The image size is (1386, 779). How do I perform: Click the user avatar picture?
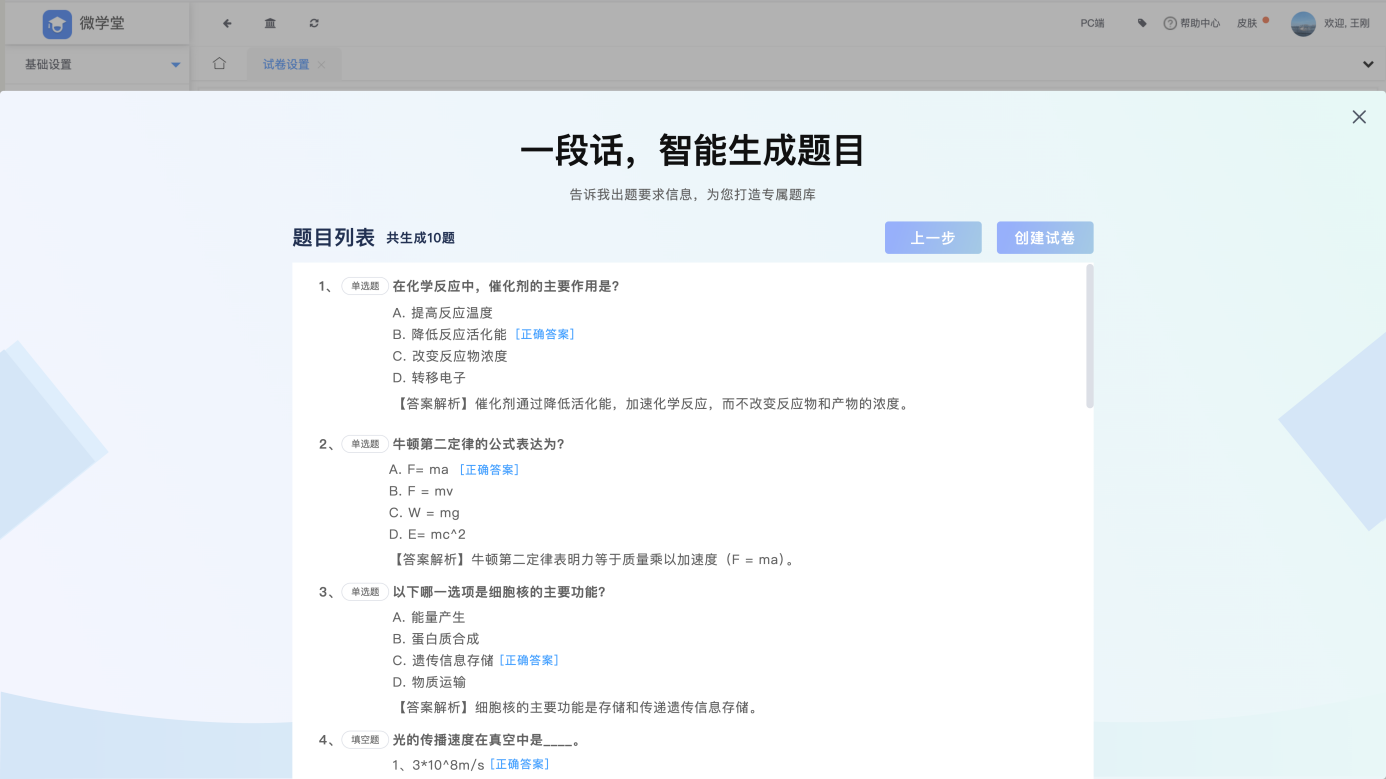point(1303,23)
